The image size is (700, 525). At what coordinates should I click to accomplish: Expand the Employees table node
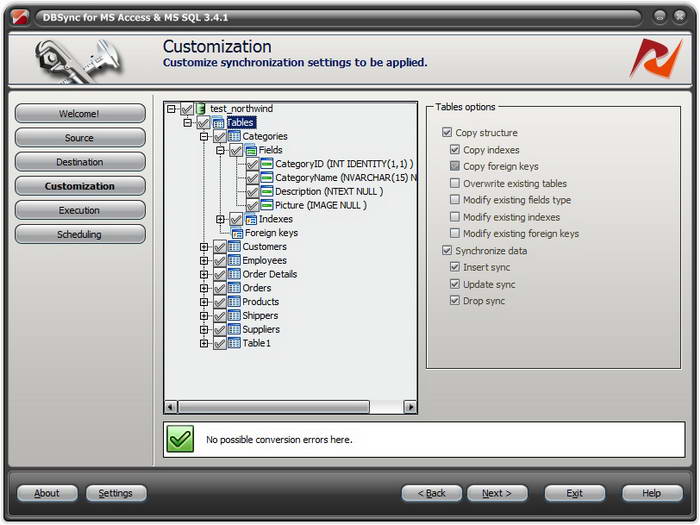(204, 261)
